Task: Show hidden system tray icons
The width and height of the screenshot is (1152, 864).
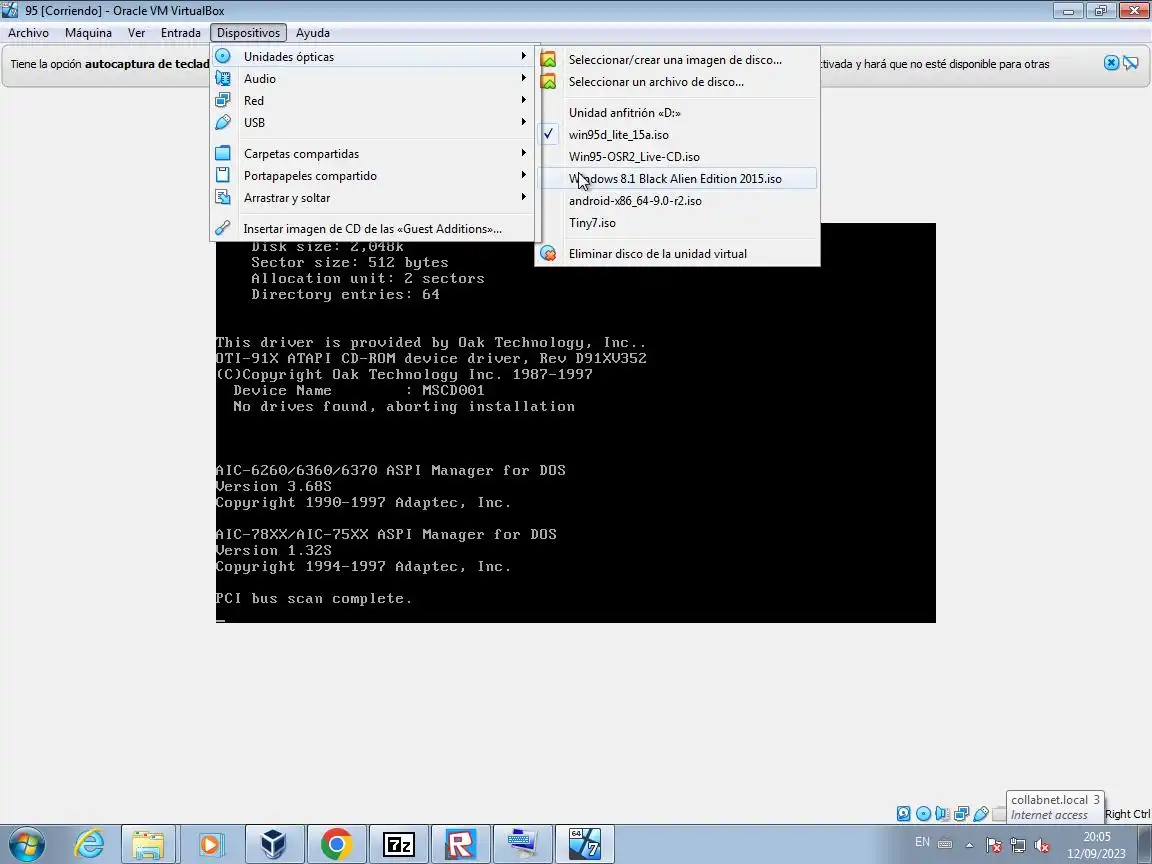Action: (x=970, y=845)
